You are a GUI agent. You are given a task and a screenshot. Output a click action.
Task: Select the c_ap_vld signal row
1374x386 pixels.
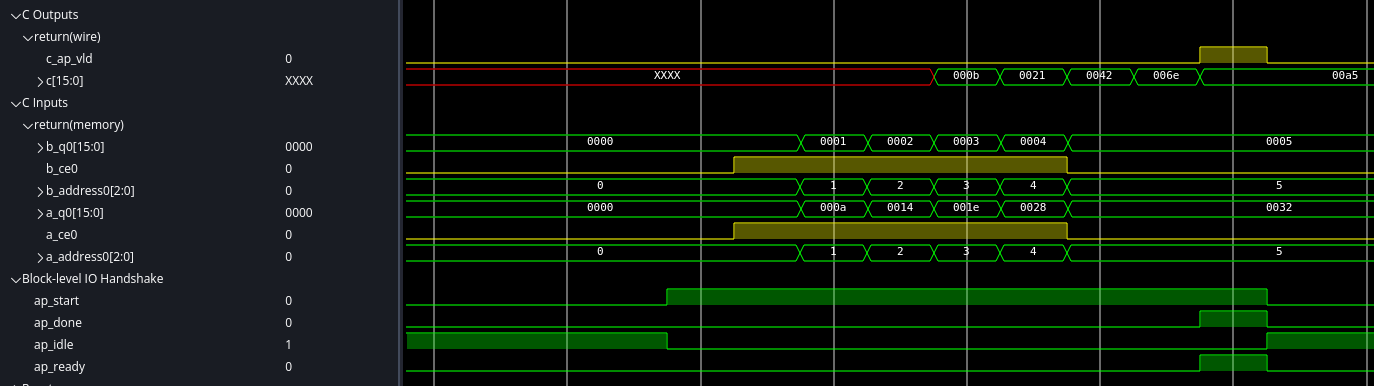point(200,59)
